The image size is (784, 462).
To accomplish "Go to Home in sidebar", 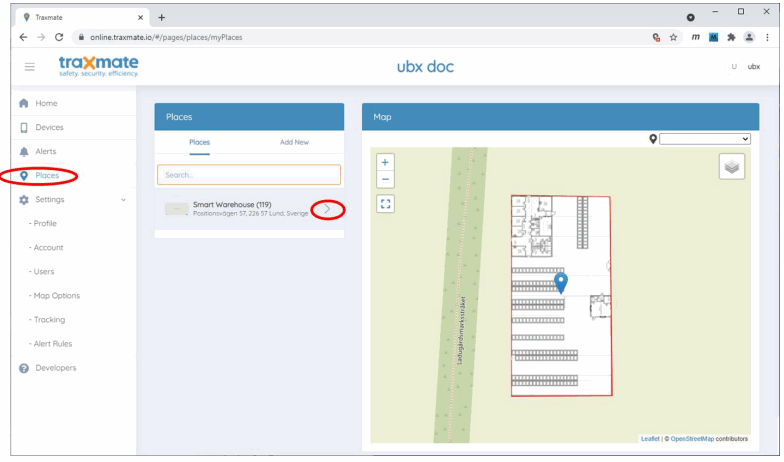I will [x=46, y=104].
